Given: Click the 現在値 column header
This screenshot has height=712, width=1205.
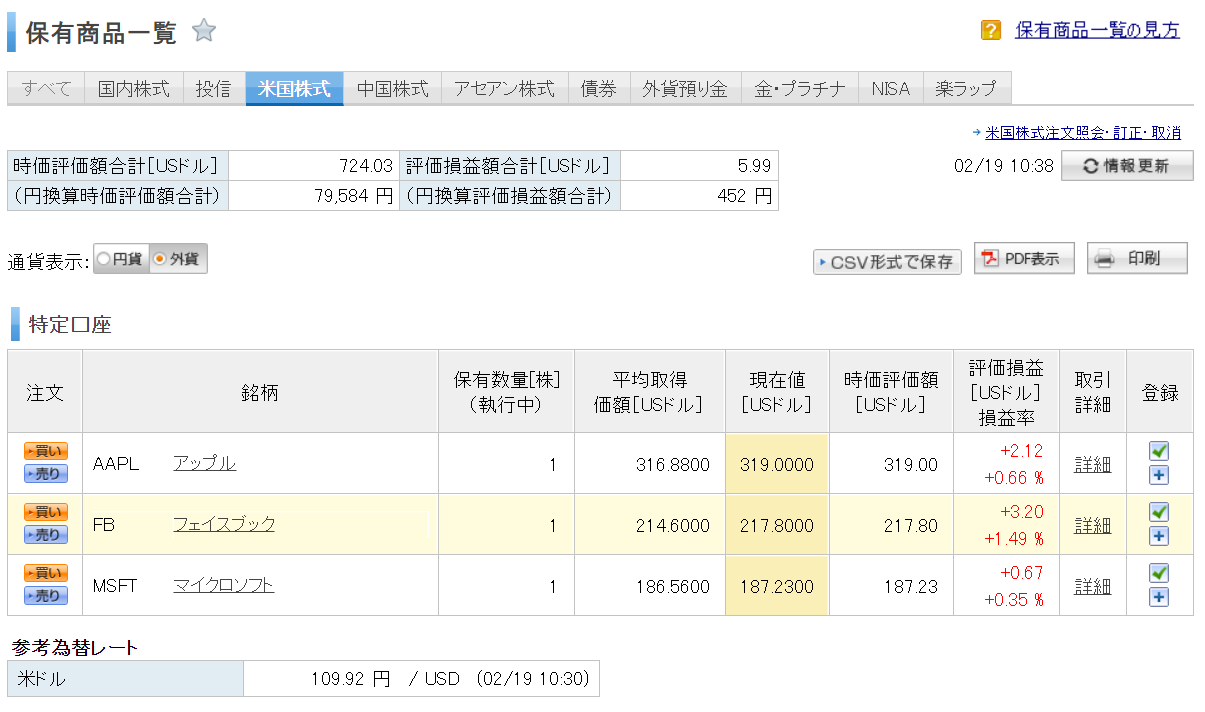Looking at the screenshot, I should click(x=777, y=392).
